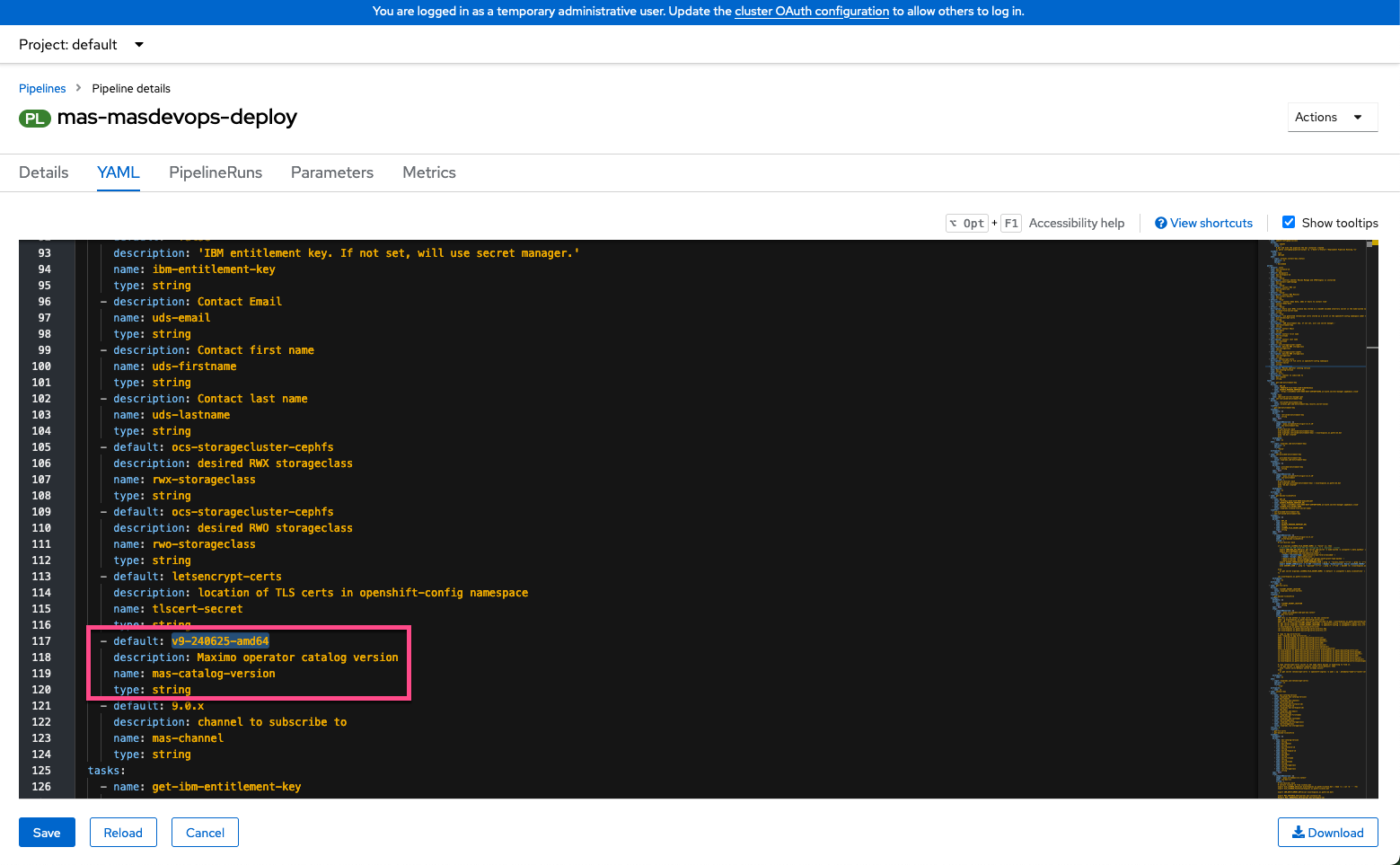Screen dimensions: 1400x865
Task: Click tlscert-secret on line 115
Action: point(198,609)
